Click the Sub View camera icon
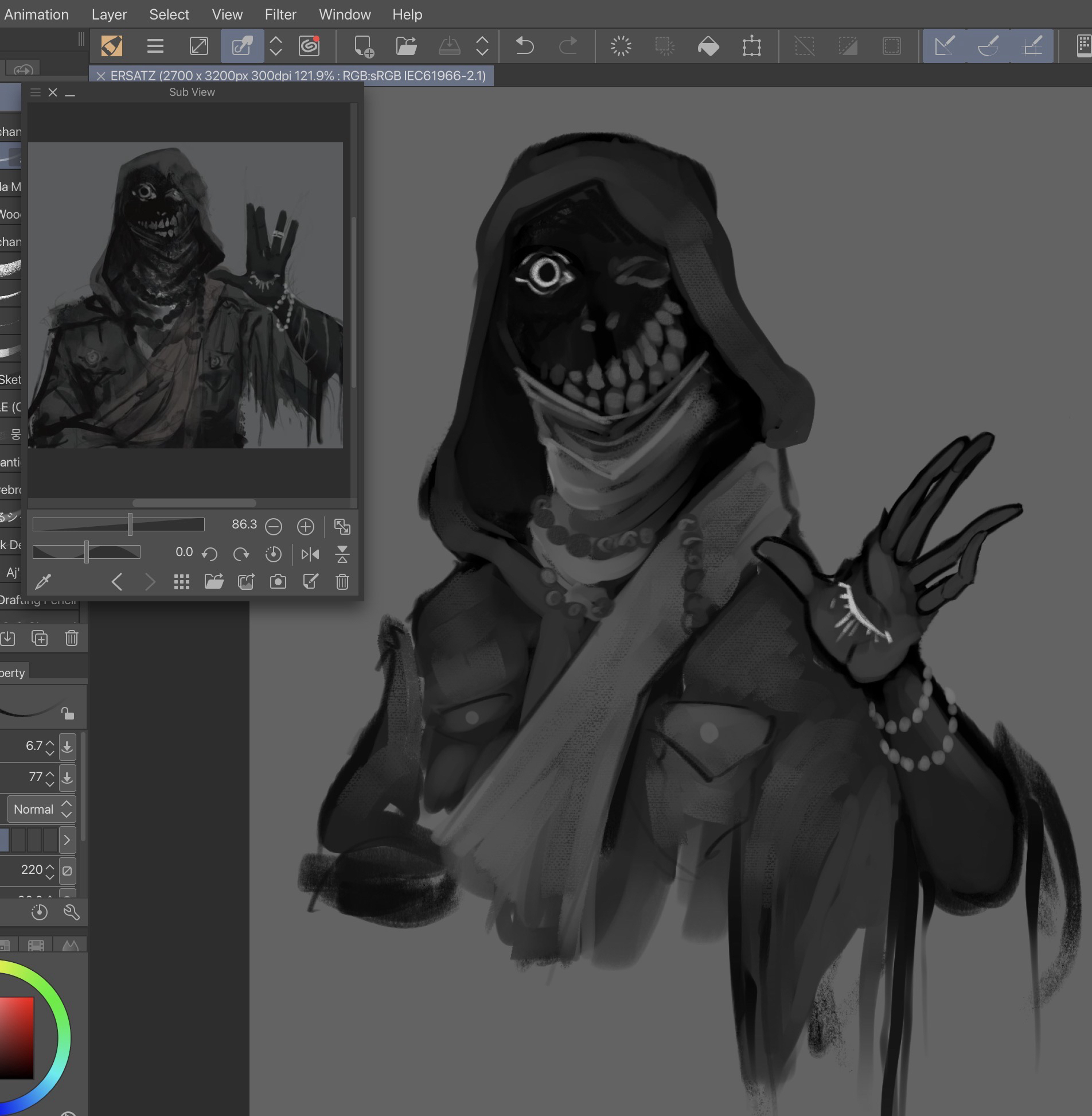 coord(278,582)
